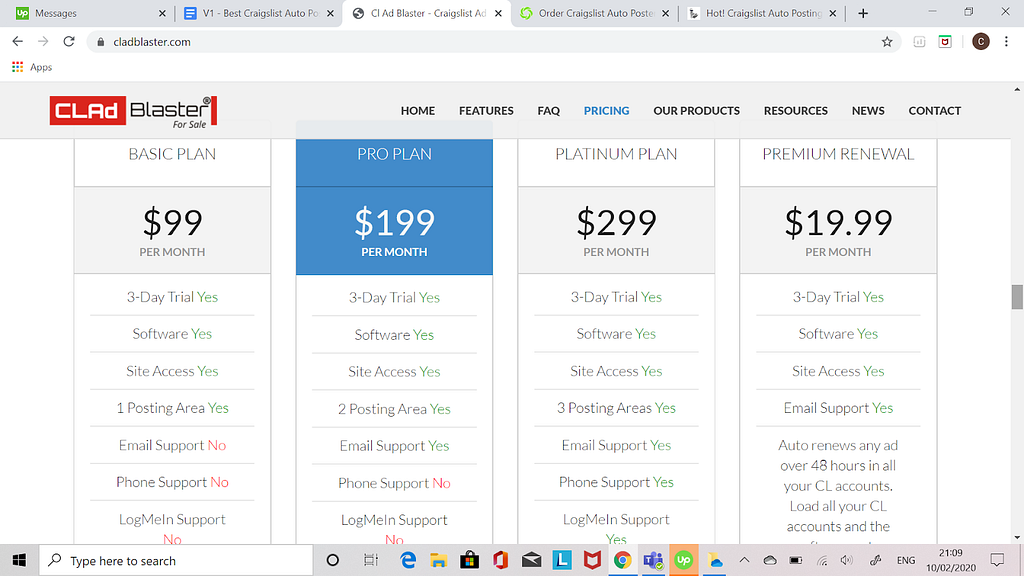Open the RESOURCES nav link

[x=795, y=110]
